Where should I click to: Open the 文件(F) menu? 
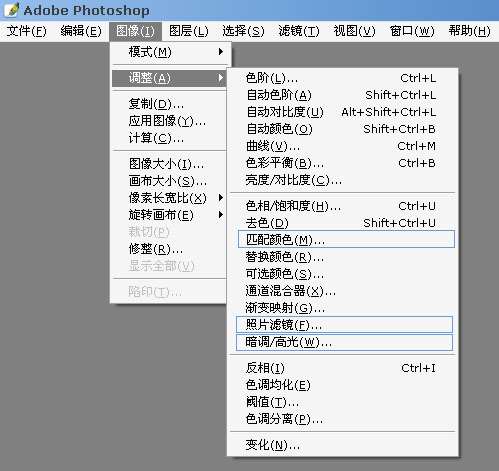[x=26, y=31]
